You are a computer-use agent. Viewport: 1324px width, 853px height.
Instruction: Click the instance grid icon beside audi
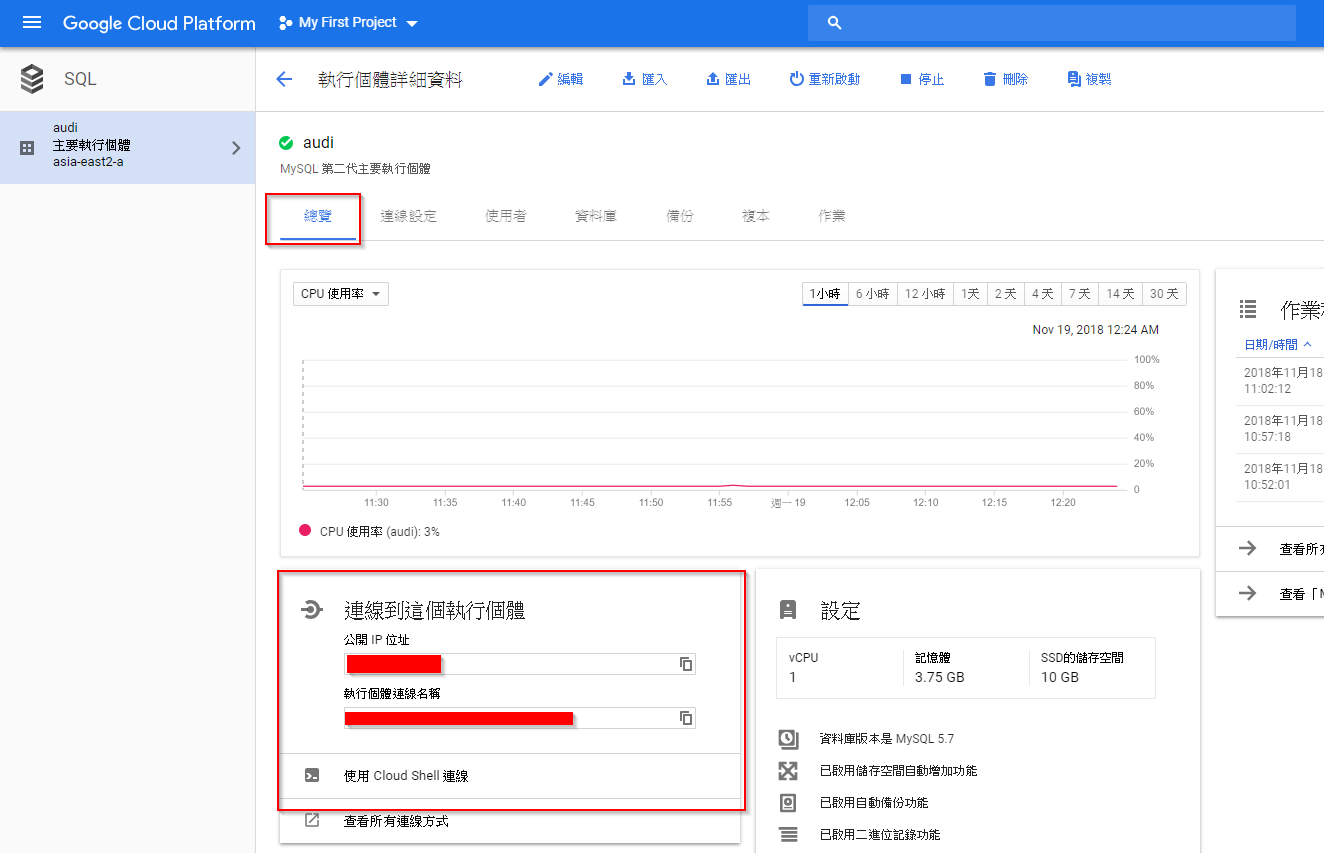pos(27,148)
